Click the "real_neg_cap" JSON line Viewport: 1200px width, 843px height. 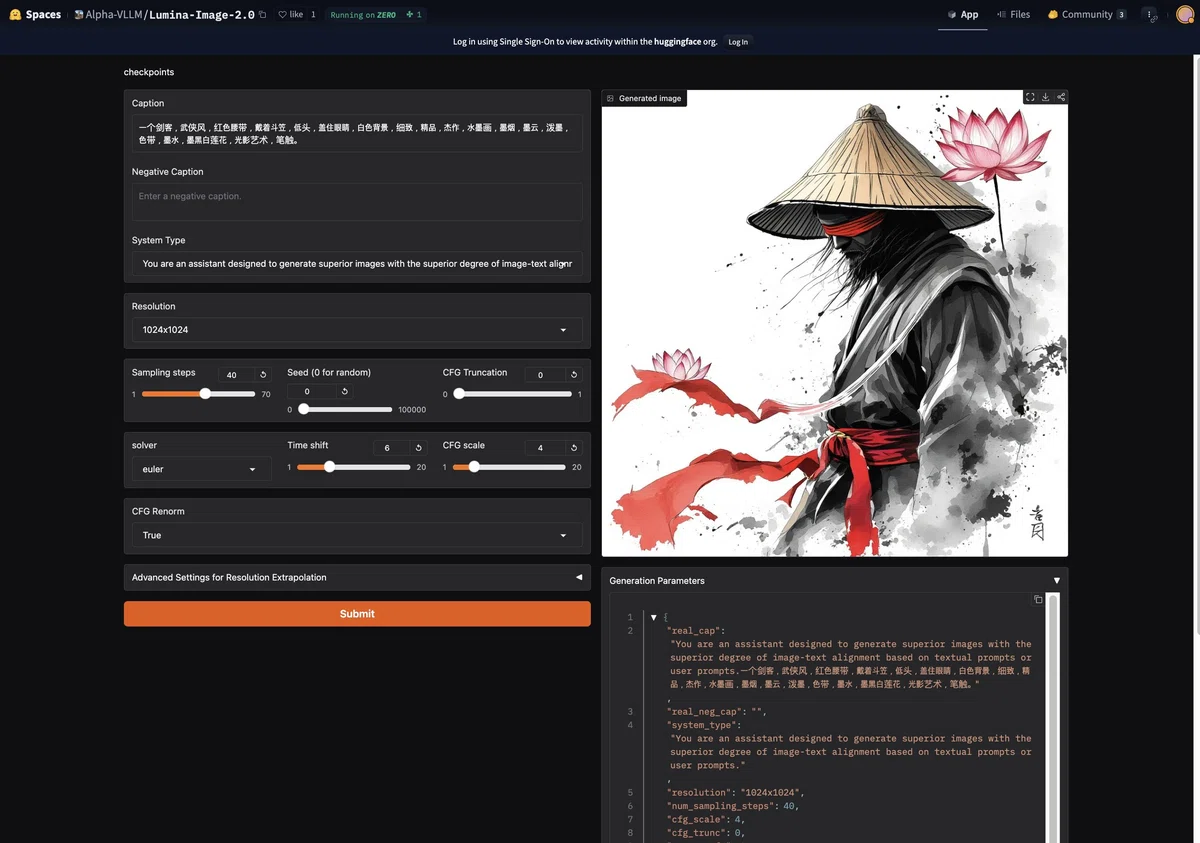[x=716, y=712]
